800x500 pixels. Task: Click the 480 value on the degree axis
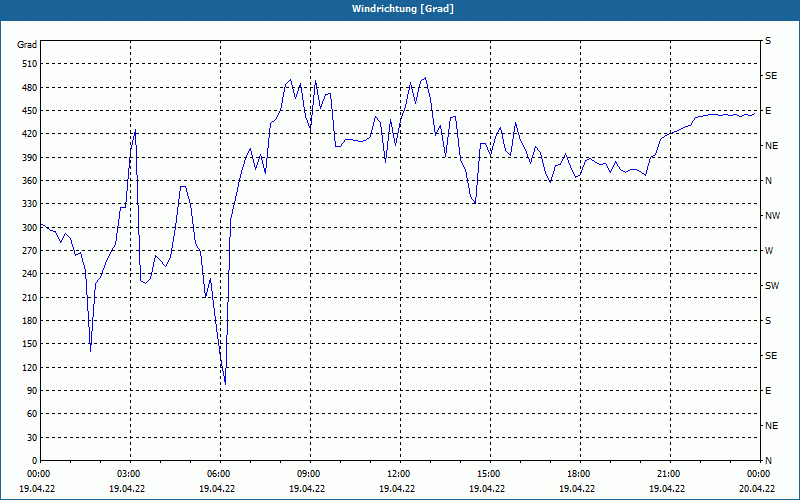pos(30,88)
